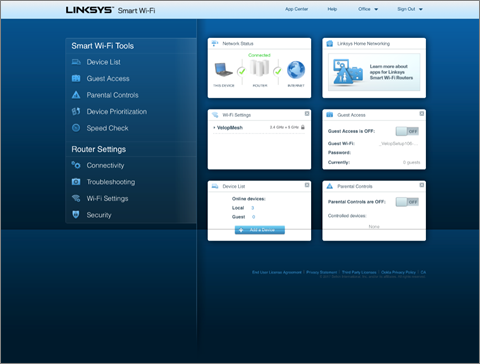
Task: Open the Cookie Privacy Policy link
Action: (x=398, y=272)
